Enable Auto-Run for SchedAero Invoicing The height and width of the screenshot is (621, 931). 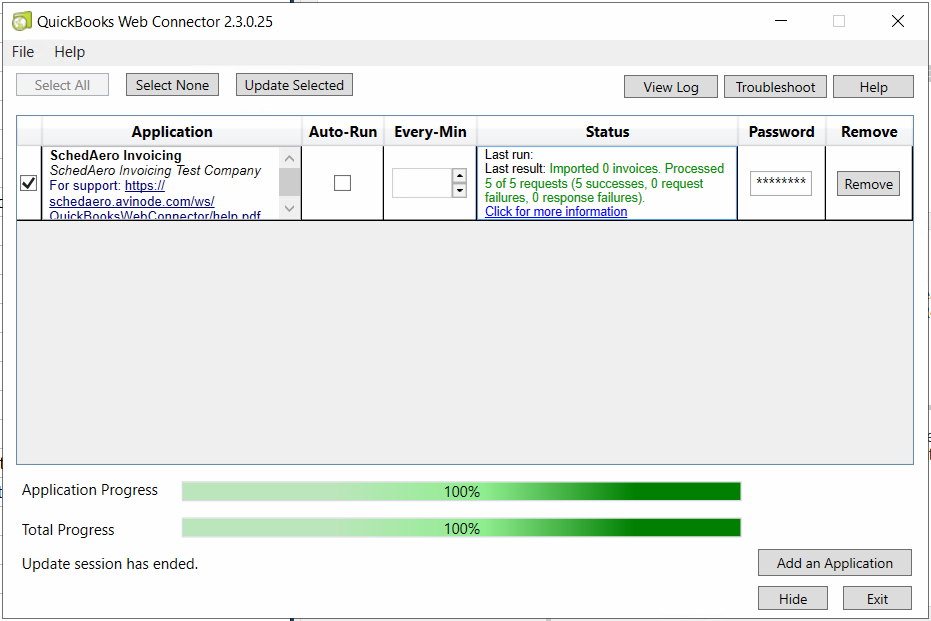pyautogui.click(x=343, y=183)
